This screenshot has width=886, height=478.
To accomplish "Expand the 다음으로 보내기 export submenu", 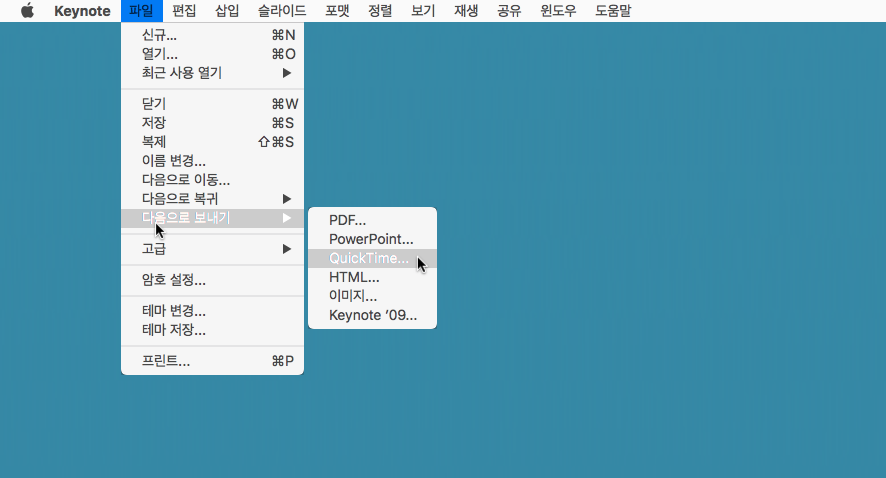I will (212, 218).
